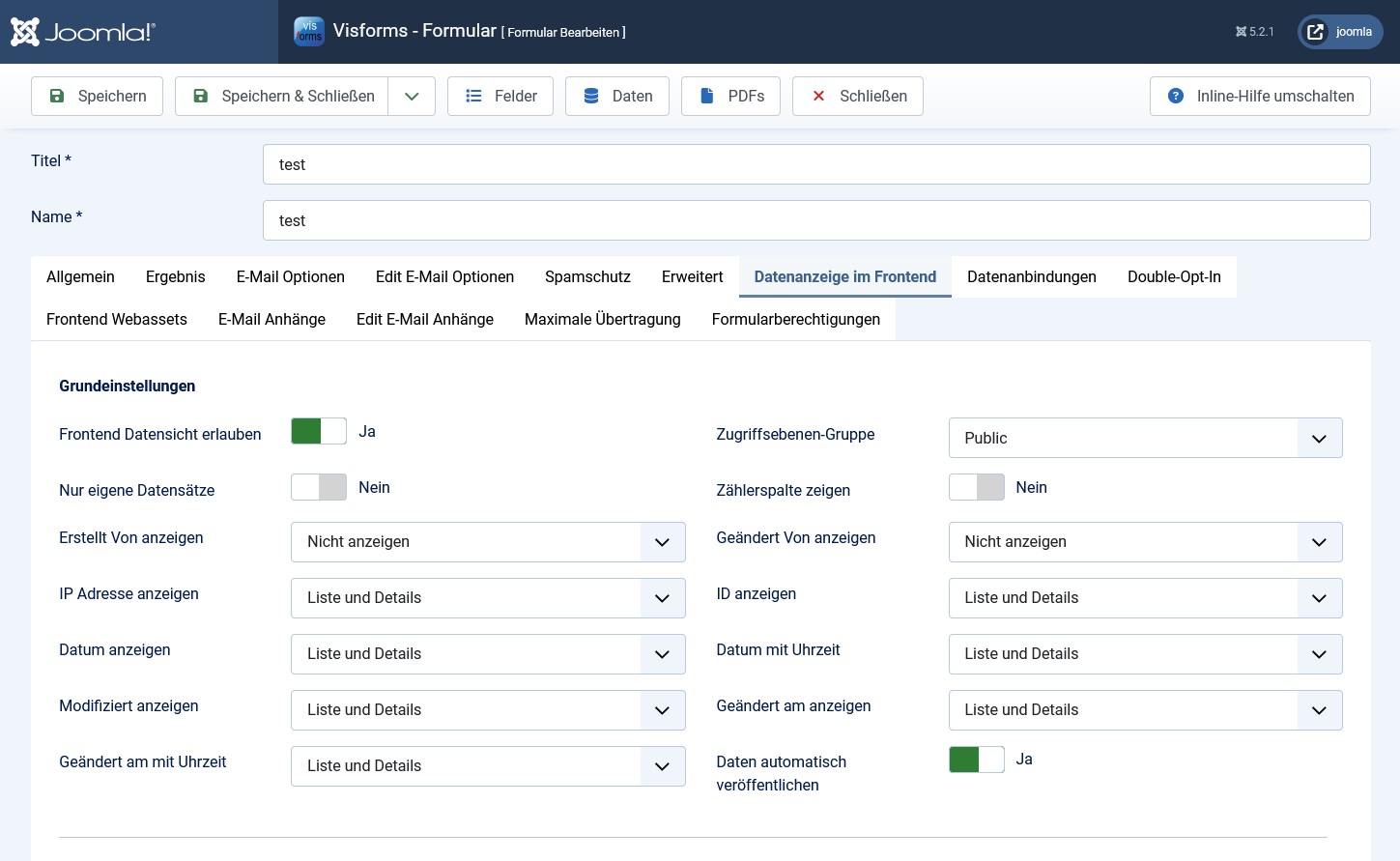Click the Joomla version 5.2.1 indicator
This screenshot has width=1400, height=861.
[1254, 32]
